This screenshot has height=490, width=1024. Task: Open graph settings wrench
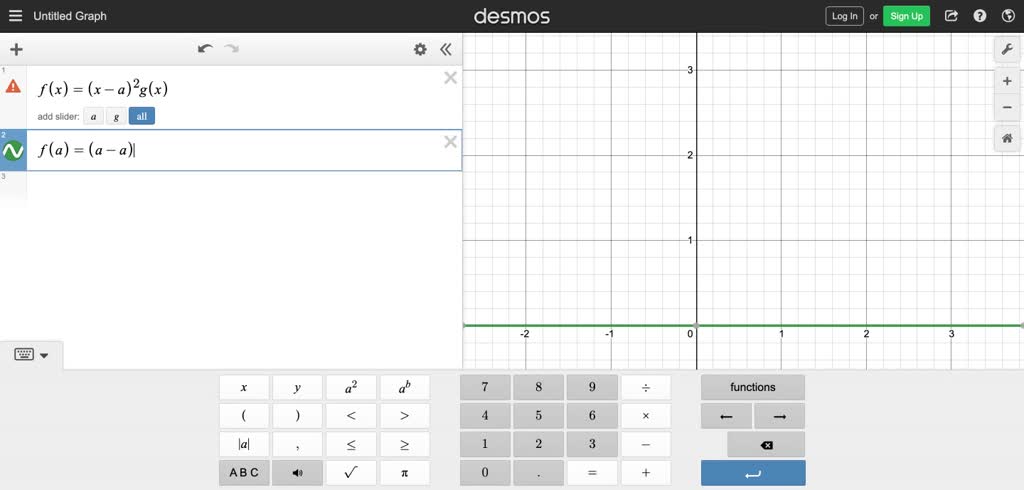1007,49
